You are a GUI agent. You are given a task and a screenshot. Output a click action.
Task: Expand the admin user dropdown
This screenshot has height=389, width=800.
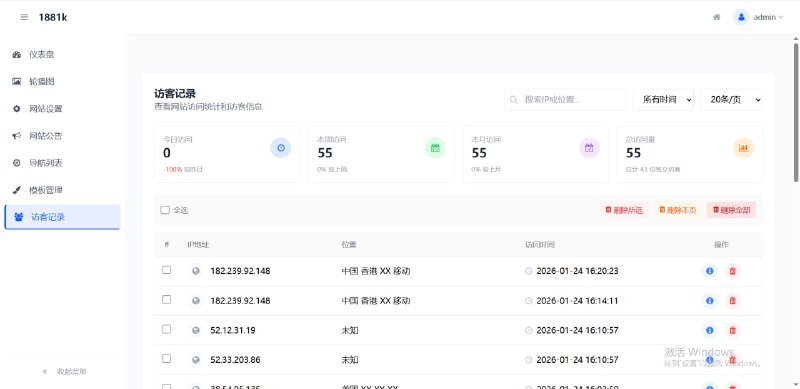(768, 17)
